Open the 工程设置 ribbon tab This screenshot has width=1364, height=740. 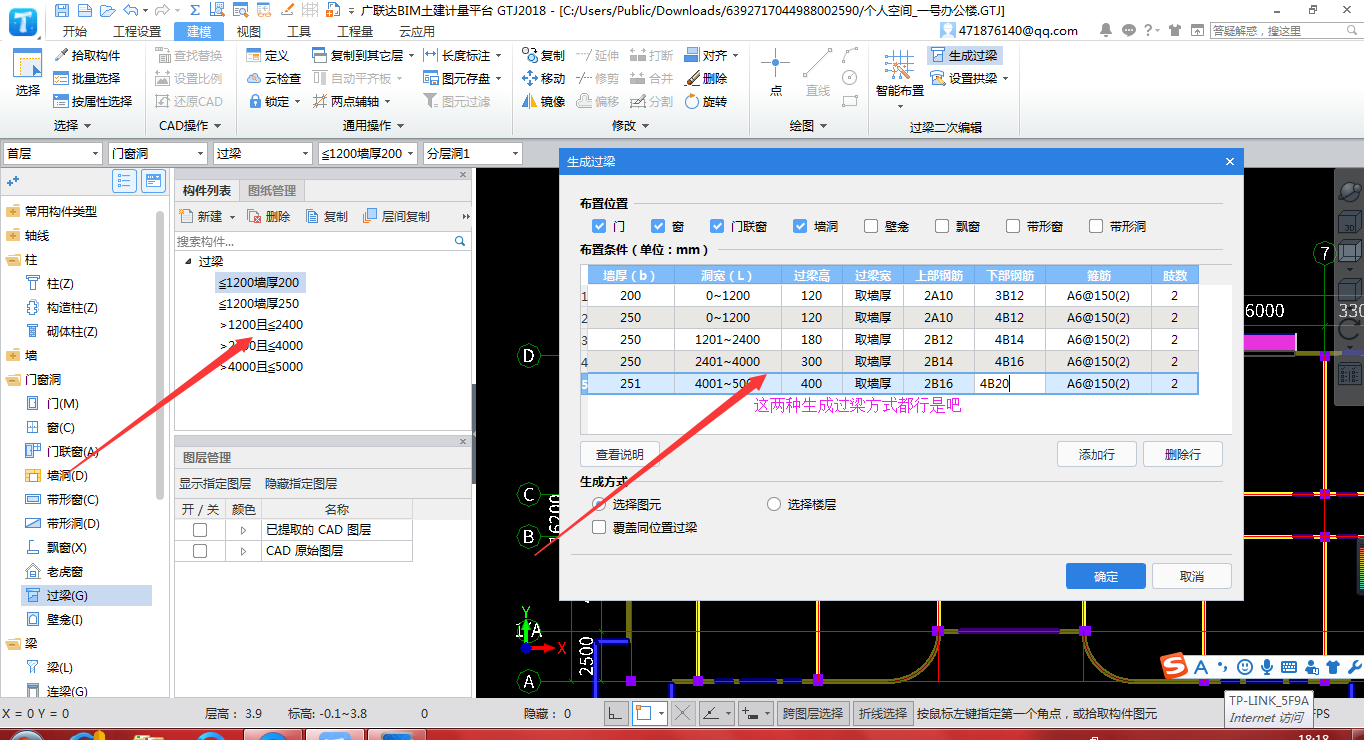click(x=137, y=31)
